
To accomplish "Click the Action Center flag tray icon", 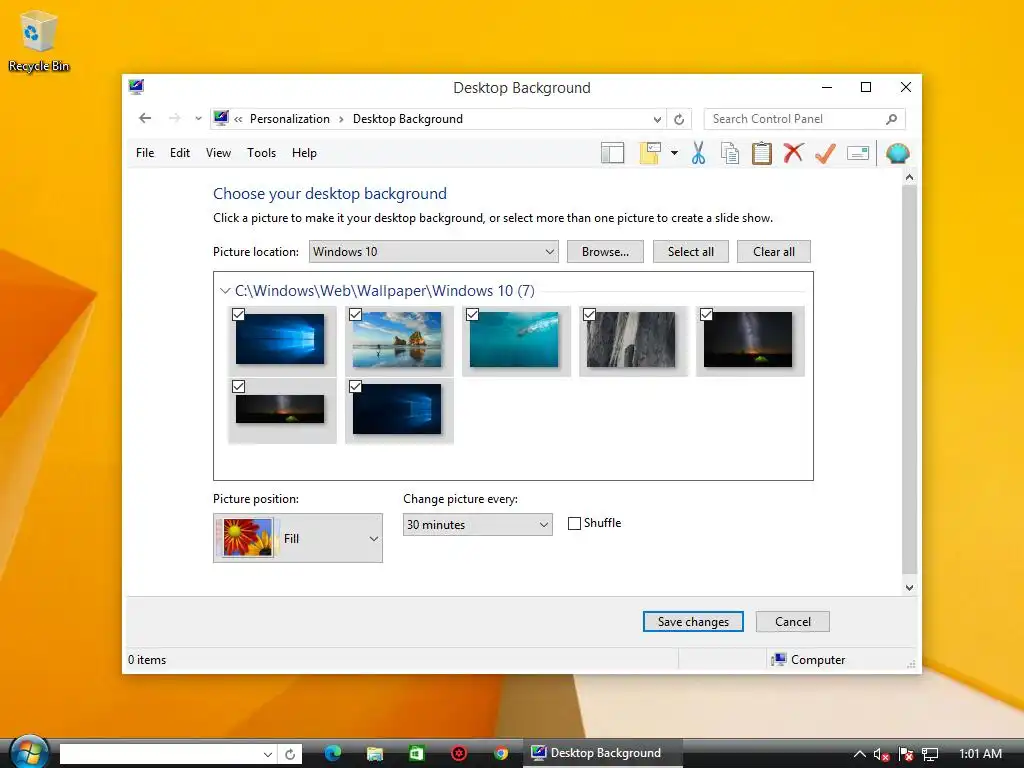I will coord(905,754).
